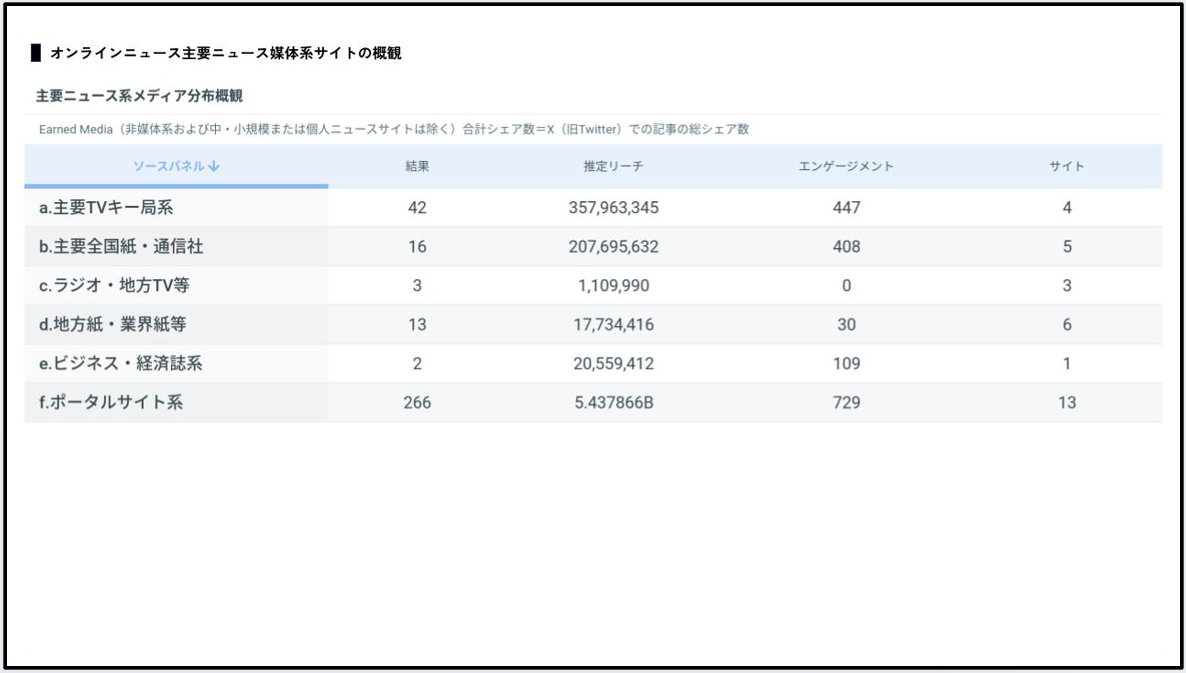Viewport: 1186px width, 673px height.
Task: Sort by the 結果 column header
Action: pyautogui.click(x=417, y=167)
